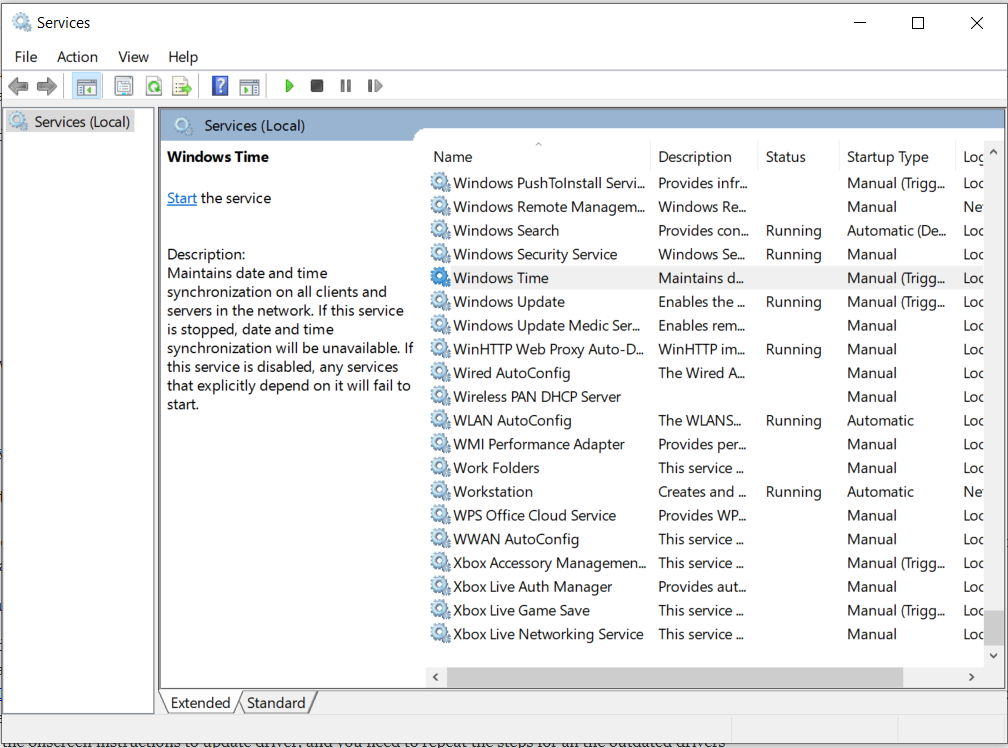Click 'Maintains d...' description of Windows Time

pyautogui.click(x=701, y=278)
